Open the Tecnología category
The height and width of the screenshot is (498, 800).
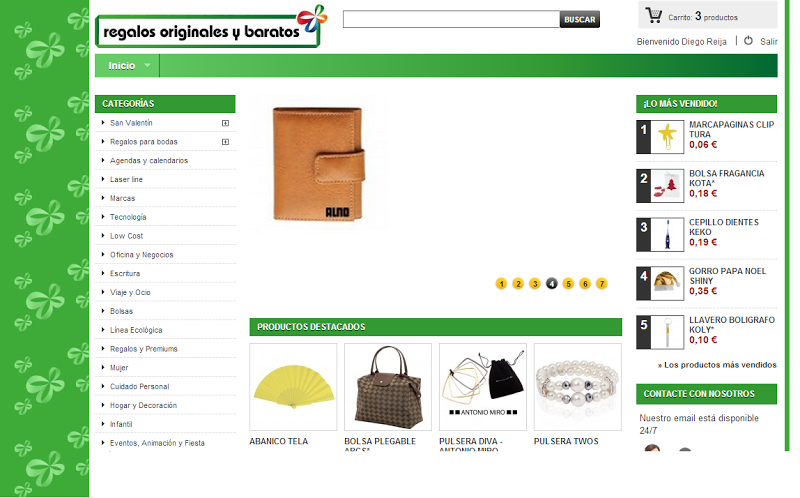coord(128,217)
